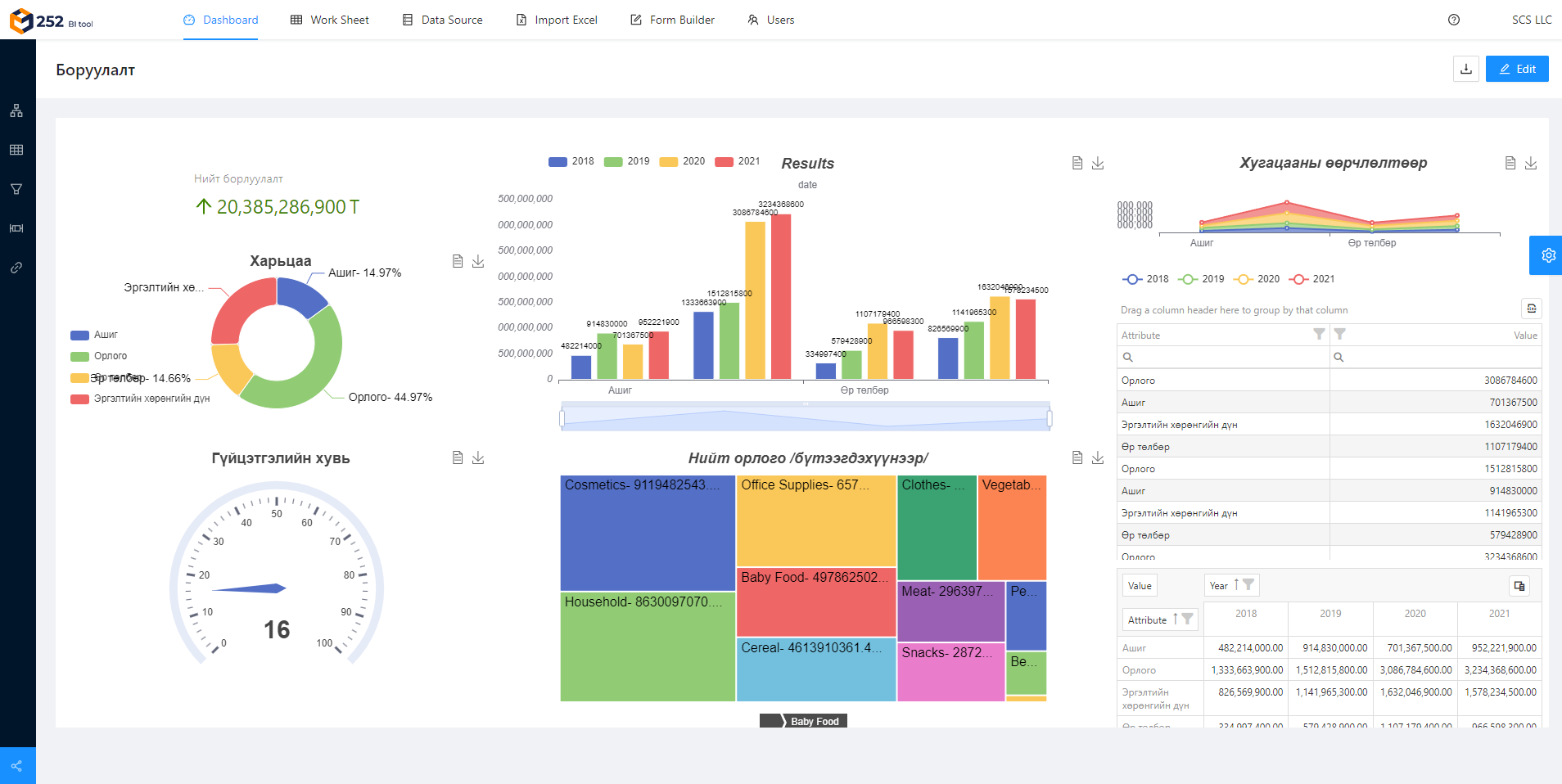Open the blue settings gear panel
This screenshot has width=1562, height=784.
(x=1547, y=255)
